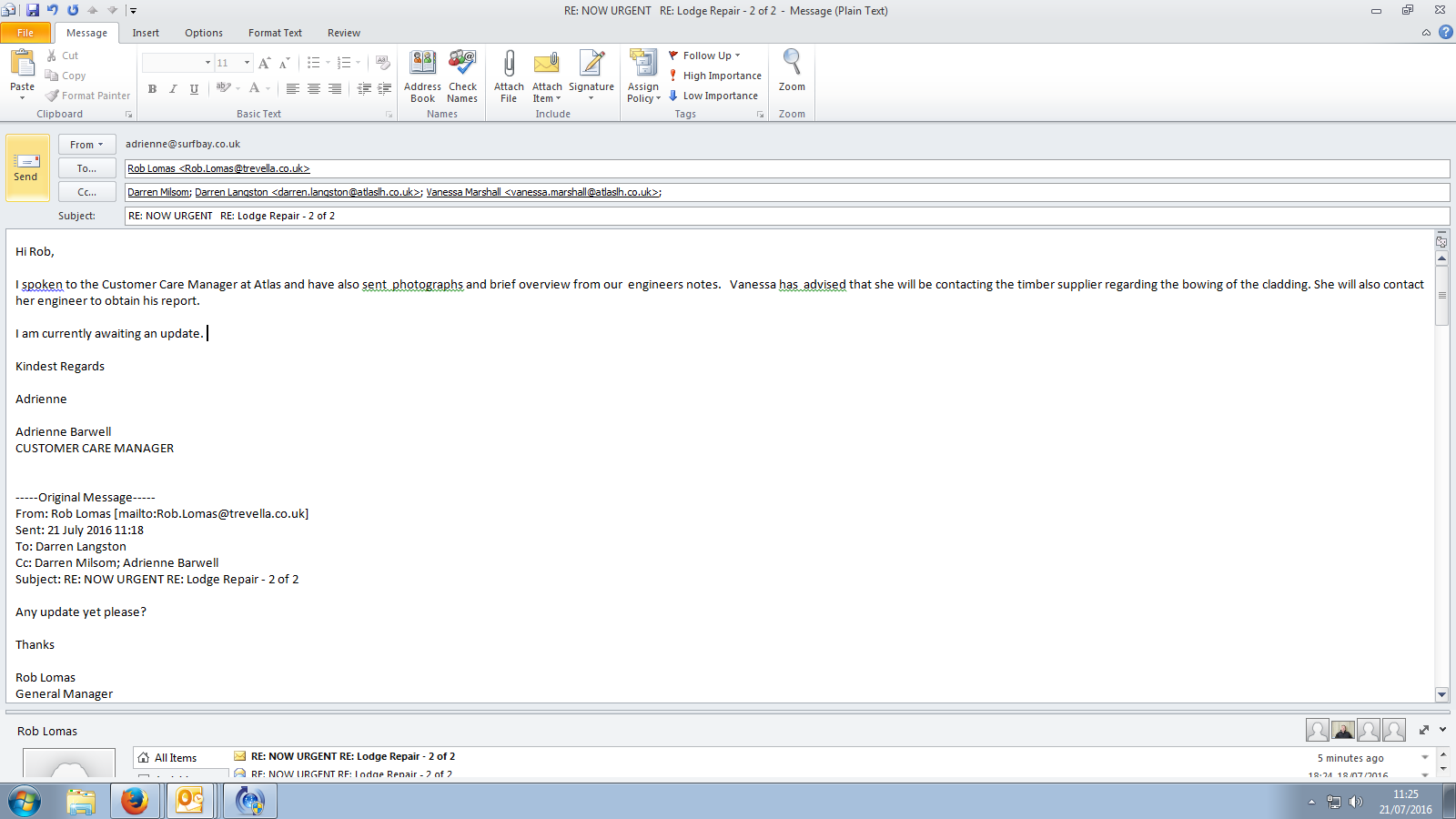The width and height of the screenshot is (1456, 819).
Task: Expand the Bullets list dropdown
Action: pos(328,63)
